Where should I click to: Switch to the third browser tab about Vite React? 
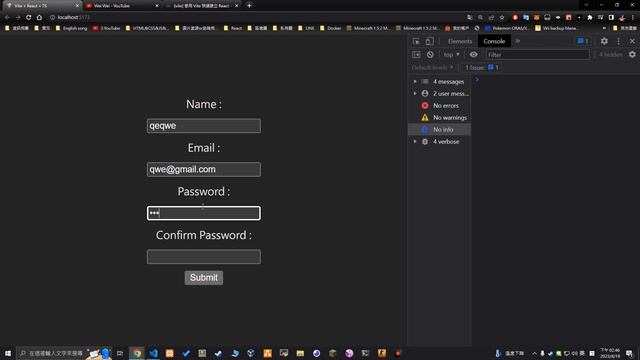click(x=201, y=6)
